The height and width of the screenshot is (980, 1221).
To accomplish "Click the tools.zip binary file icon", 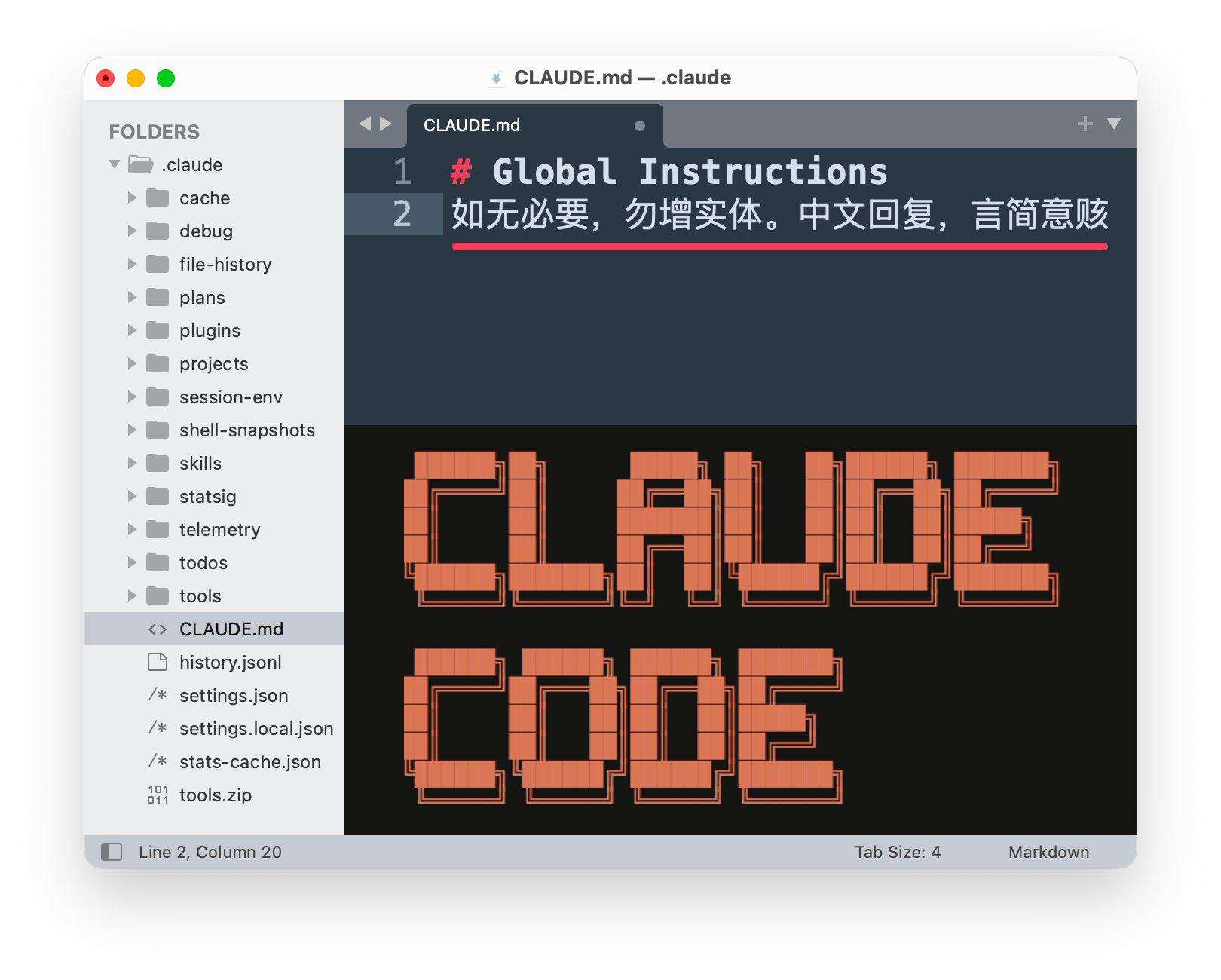I will pos(158,795).
